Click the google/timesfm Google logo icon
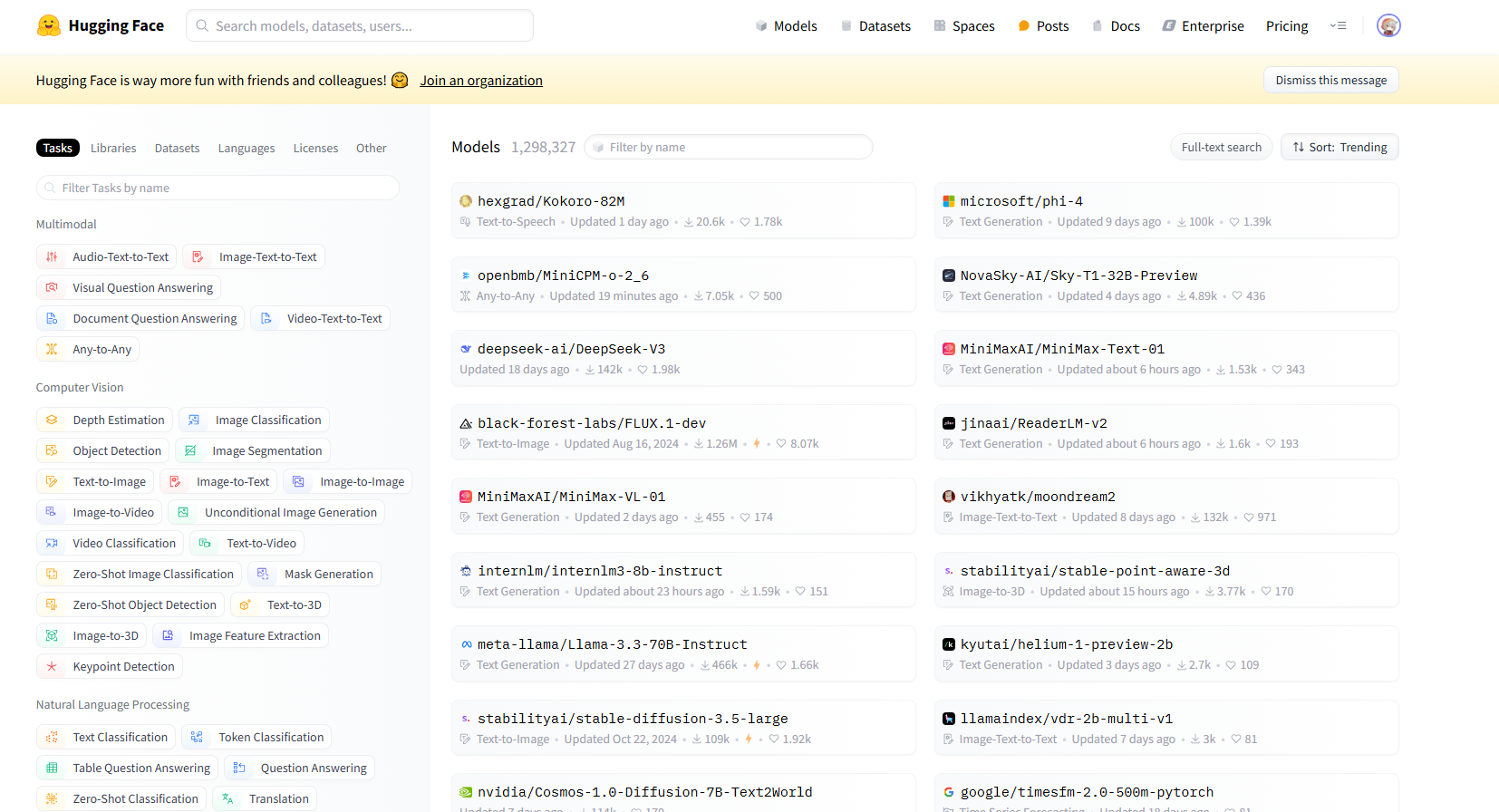Screen dimensions: 1499x812 pos(949,792)
